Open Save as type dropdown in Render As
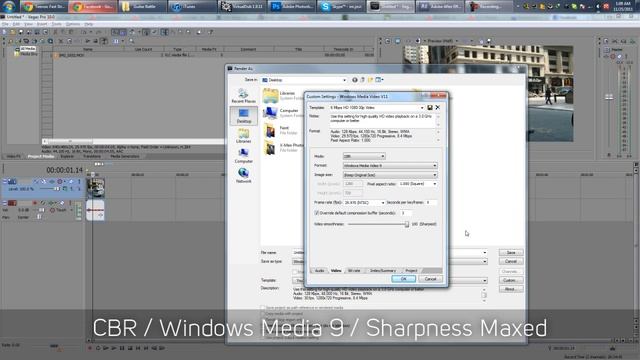Viewport: 640px width, 360px height. pyautogui.click(x=390, y=262)
